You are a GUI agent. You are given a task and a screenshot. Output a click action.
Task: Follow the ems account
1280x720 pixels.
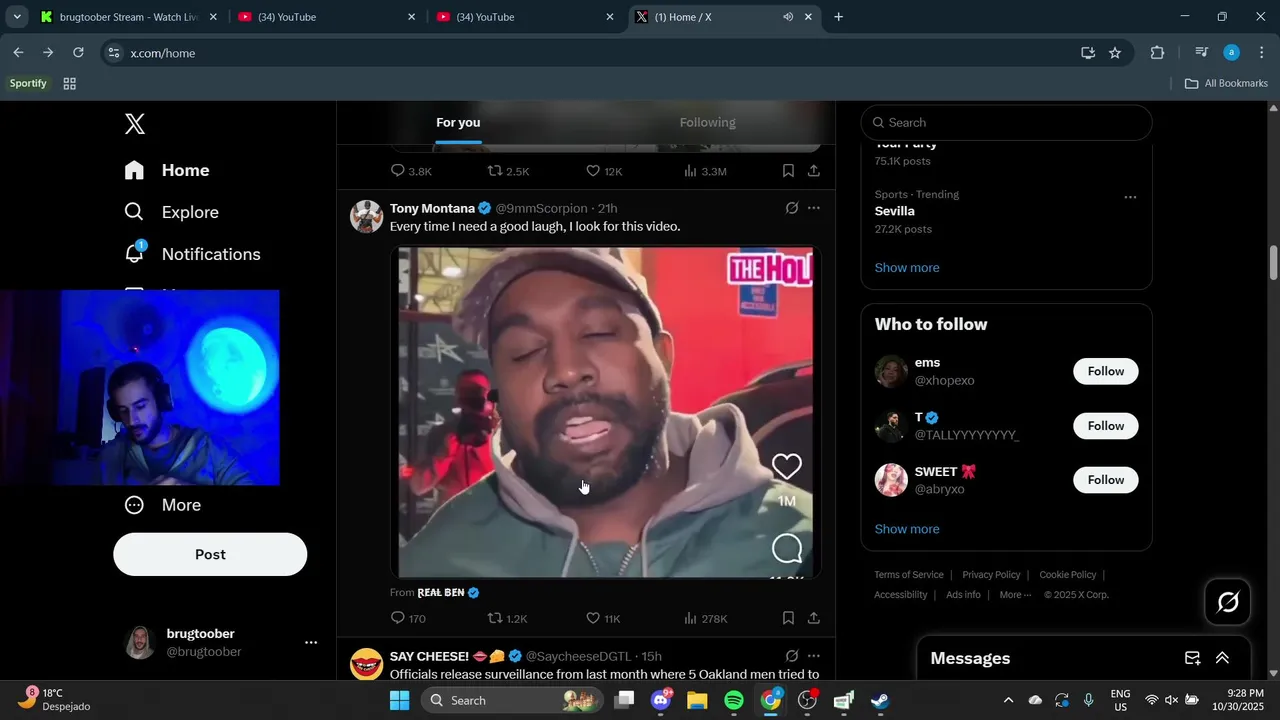tap(1106, 371)
